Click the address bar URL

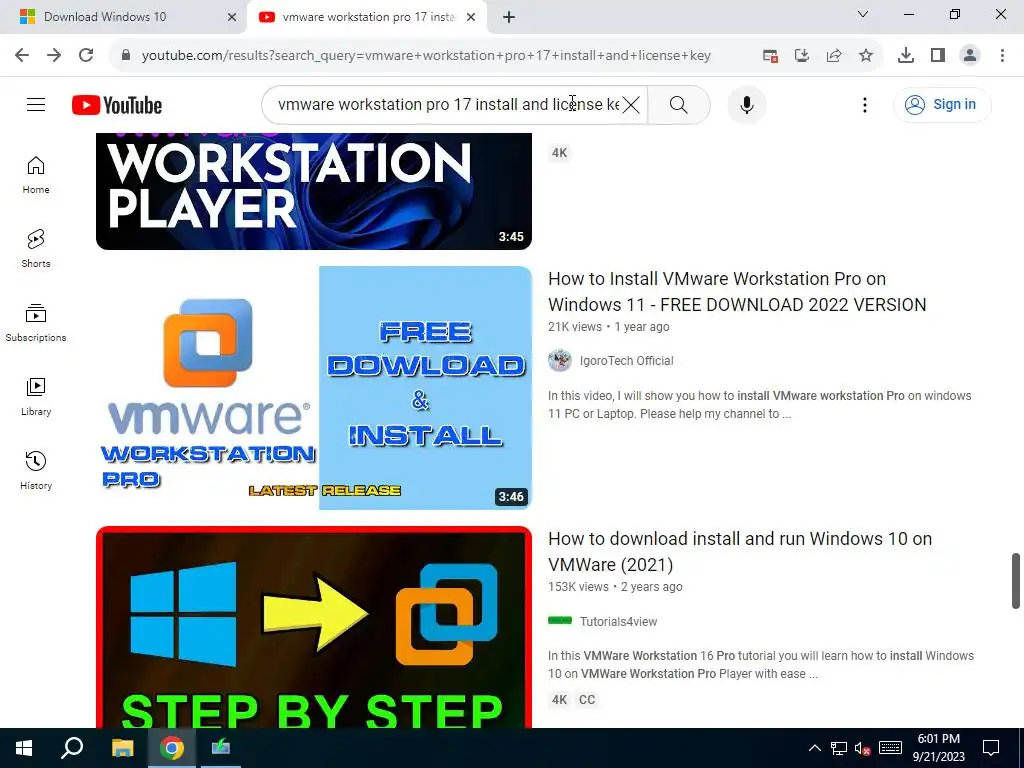(426, 56)
